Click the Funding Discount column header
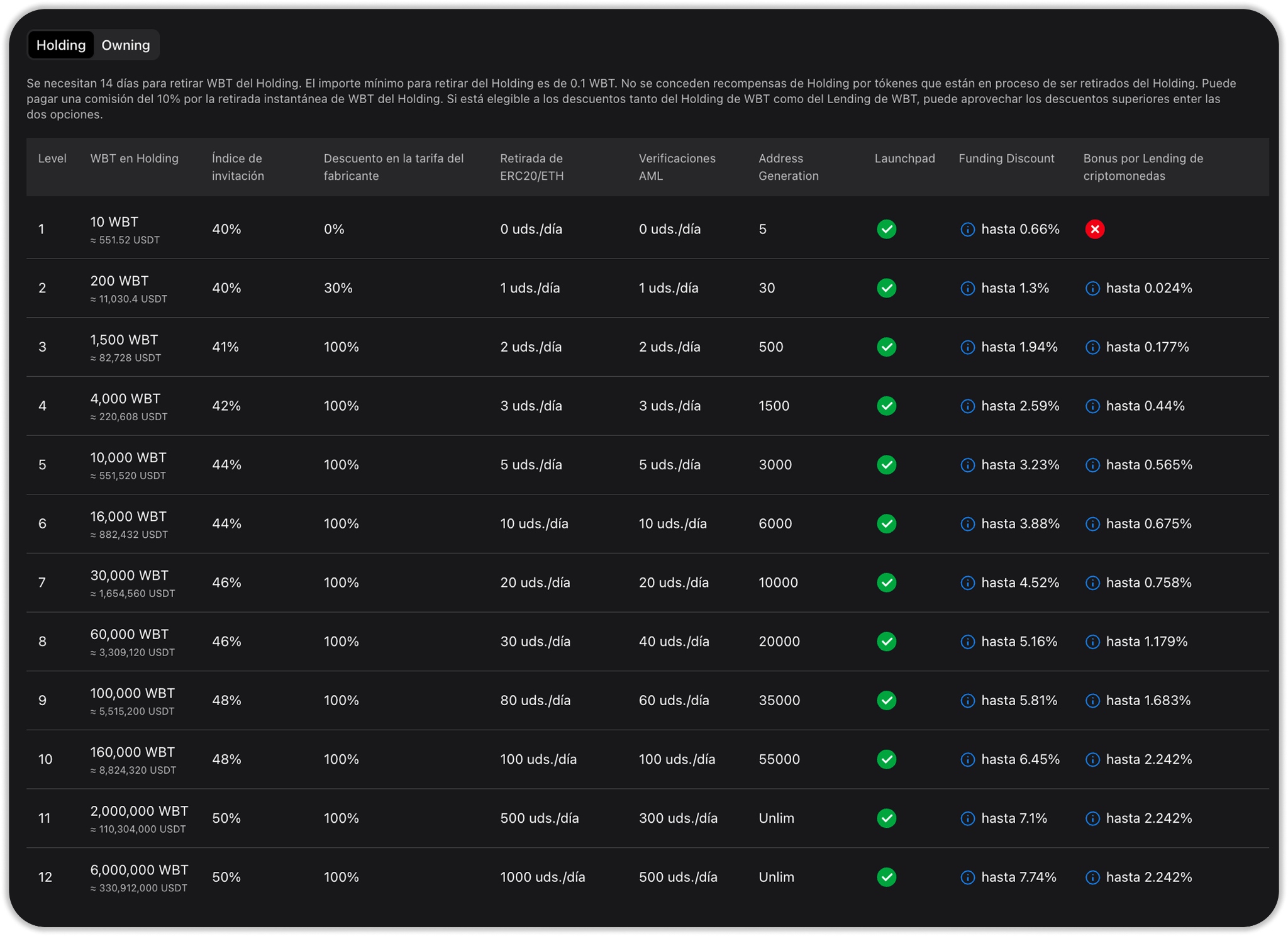 pos(1006,159)
